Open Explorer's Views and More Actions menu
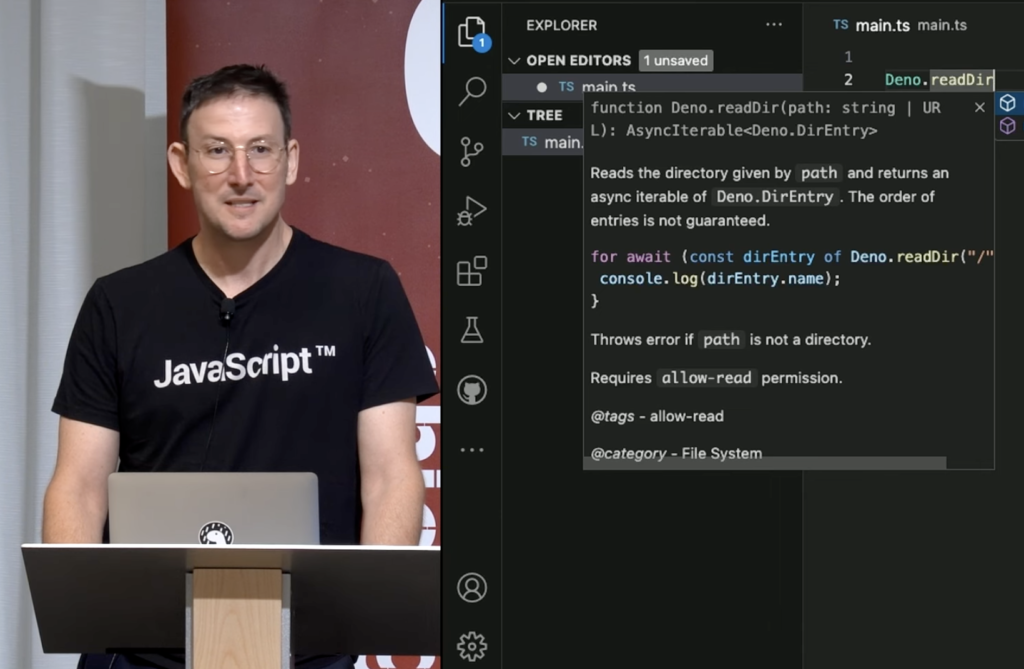1024x669 pixels. pos(774,25)
